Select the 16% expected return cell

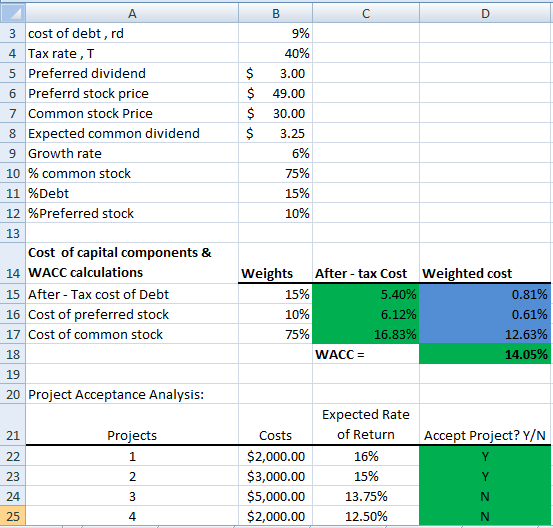pos(366,456)
